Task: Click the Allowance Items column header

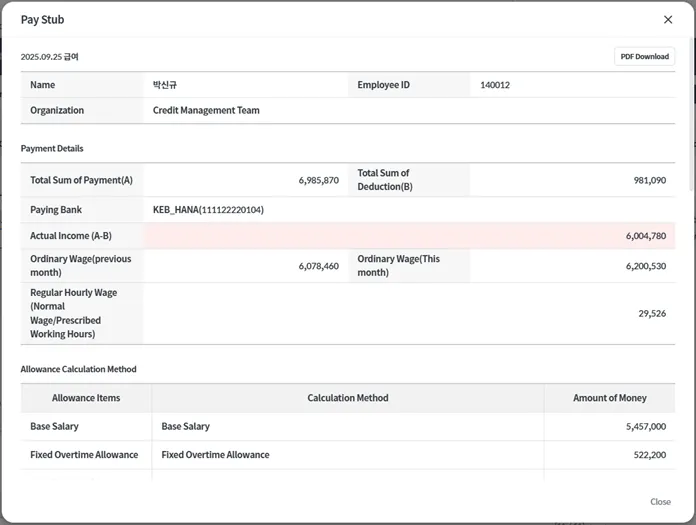Action: click(86, 398)
